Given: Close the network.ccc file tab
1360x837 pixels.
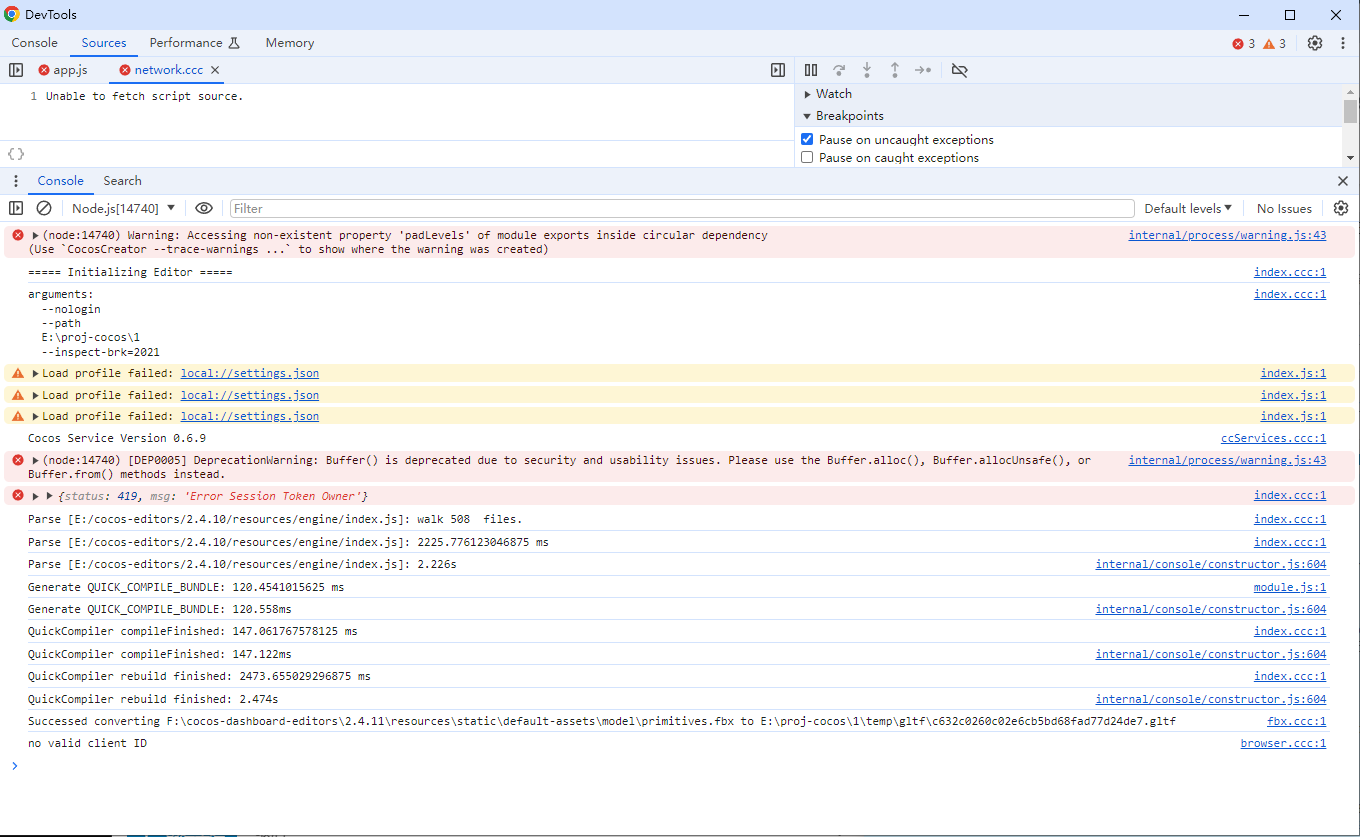Looking at the screenshot, I should tap(215, 70).
